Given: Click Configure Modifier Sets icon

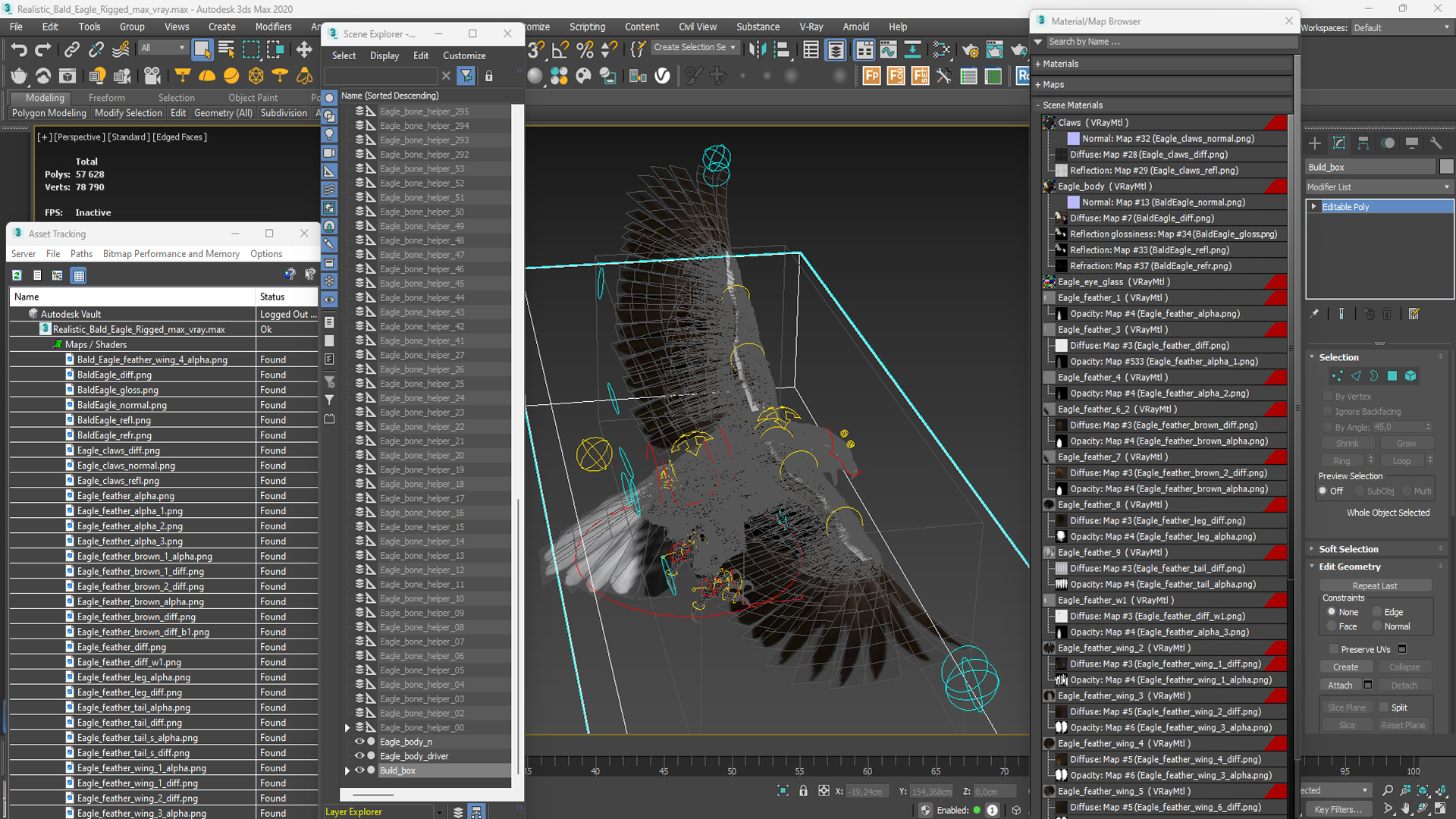Looking at the screenshot, I should pyautogui.click(x=1414, y=313).
